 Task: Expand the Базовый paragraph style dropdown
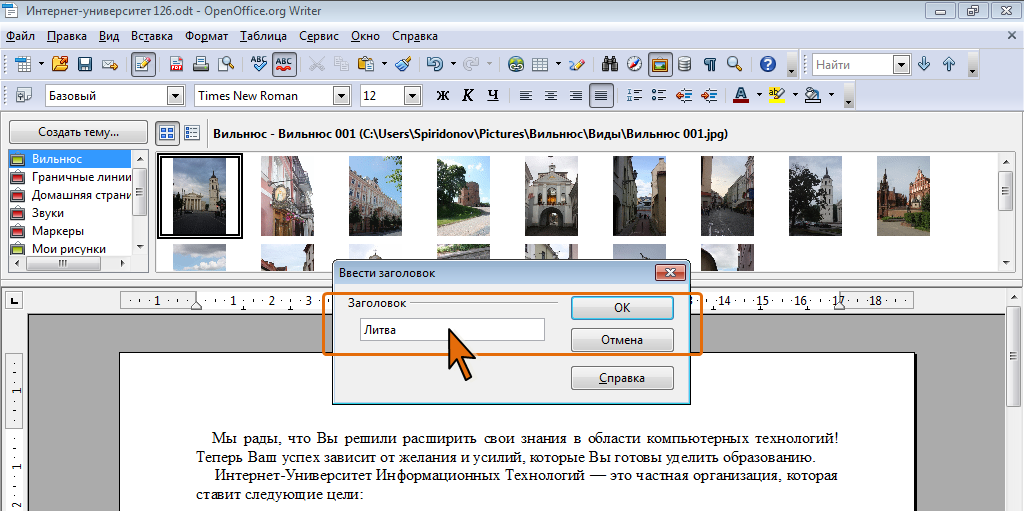click(176, 96)
